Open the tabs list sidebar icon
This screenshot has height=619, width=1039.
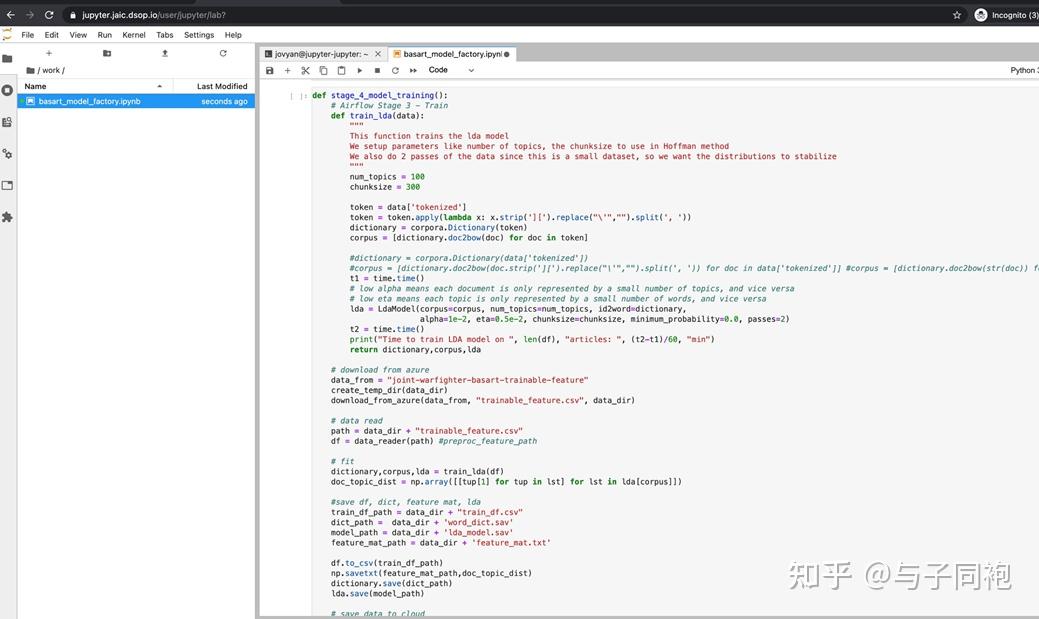[x=7, y=186]
